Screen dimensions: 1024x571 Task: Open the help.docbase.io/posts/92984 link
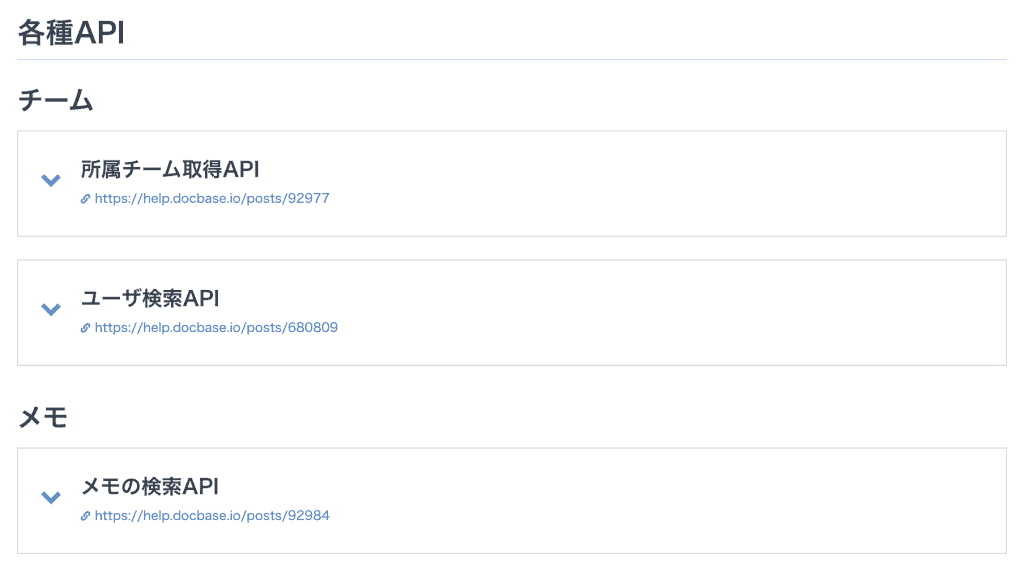coord(212,515)
